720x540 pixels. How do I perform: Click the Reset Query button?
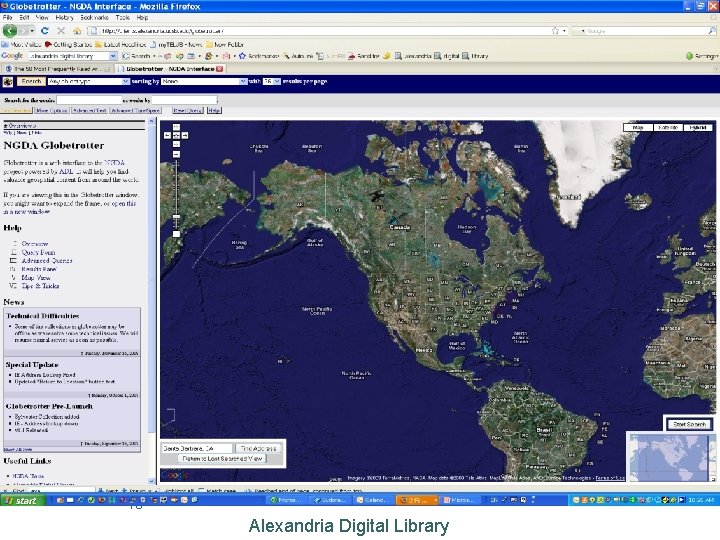click(x=187, y=111)
